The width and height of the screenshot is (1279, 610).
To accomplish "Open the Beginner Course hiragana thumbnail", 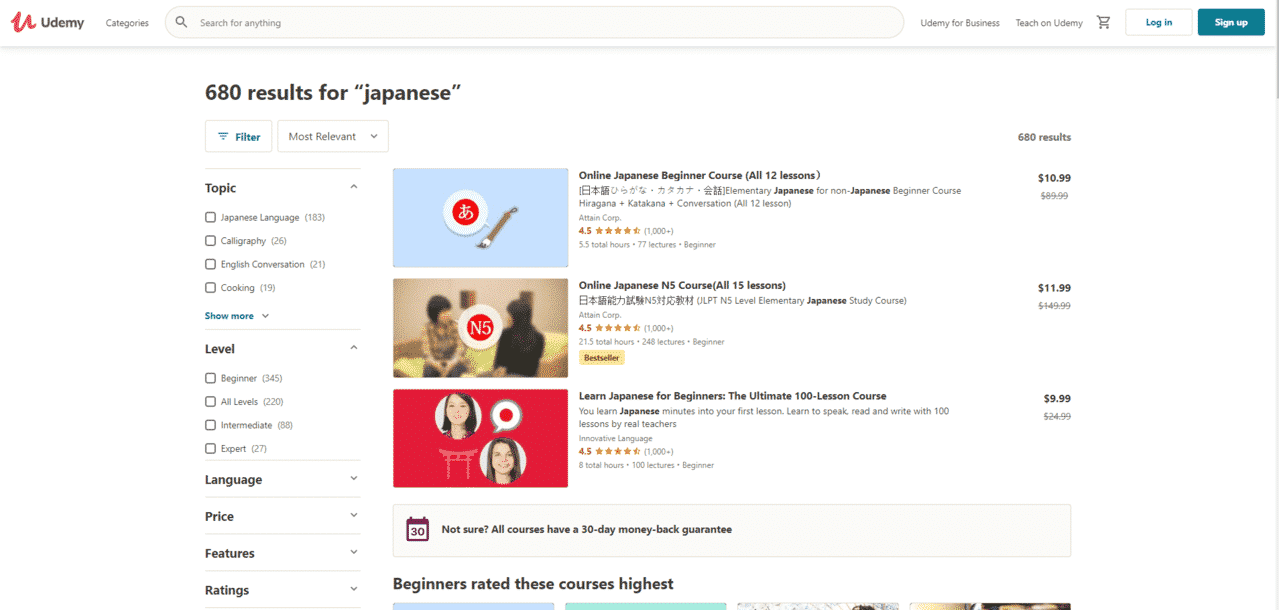I will (480, 218).
